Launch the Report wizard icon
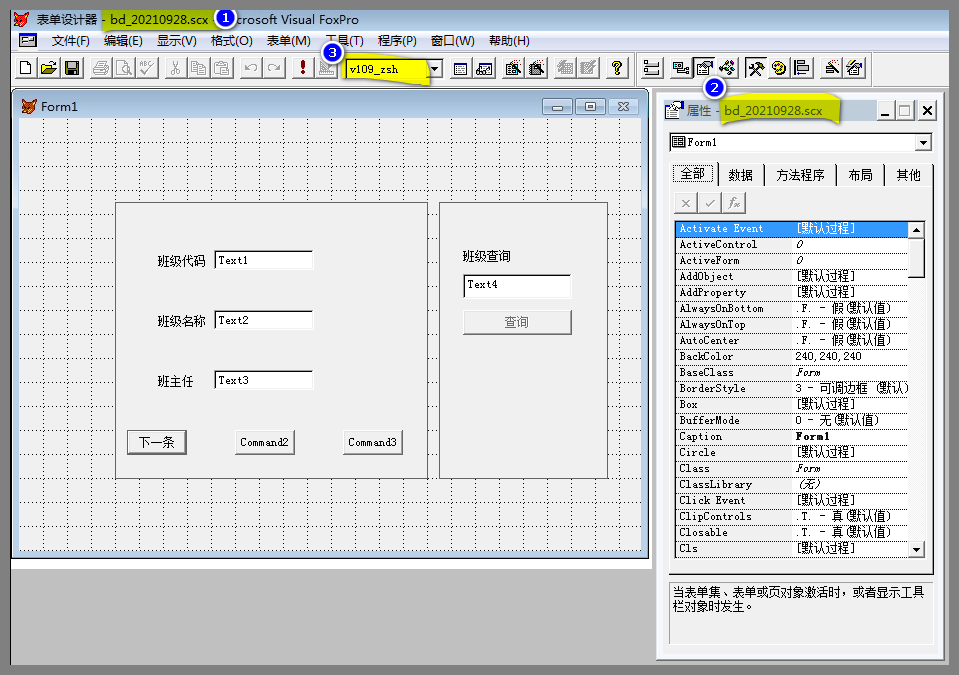The height and width of the screenshot is (675, 959). [536, 68]
